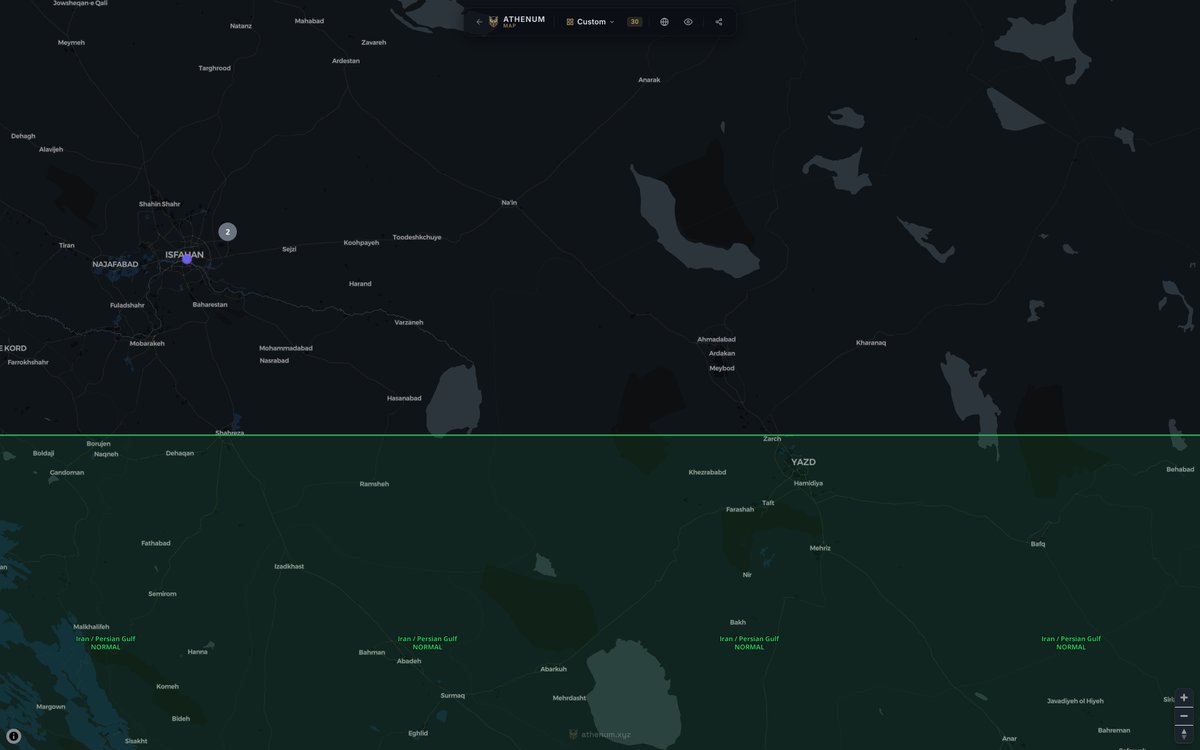This screenshot has height=750, width=1200.
Task: Click the Varzaneh town label
Action: pos(409,322)
